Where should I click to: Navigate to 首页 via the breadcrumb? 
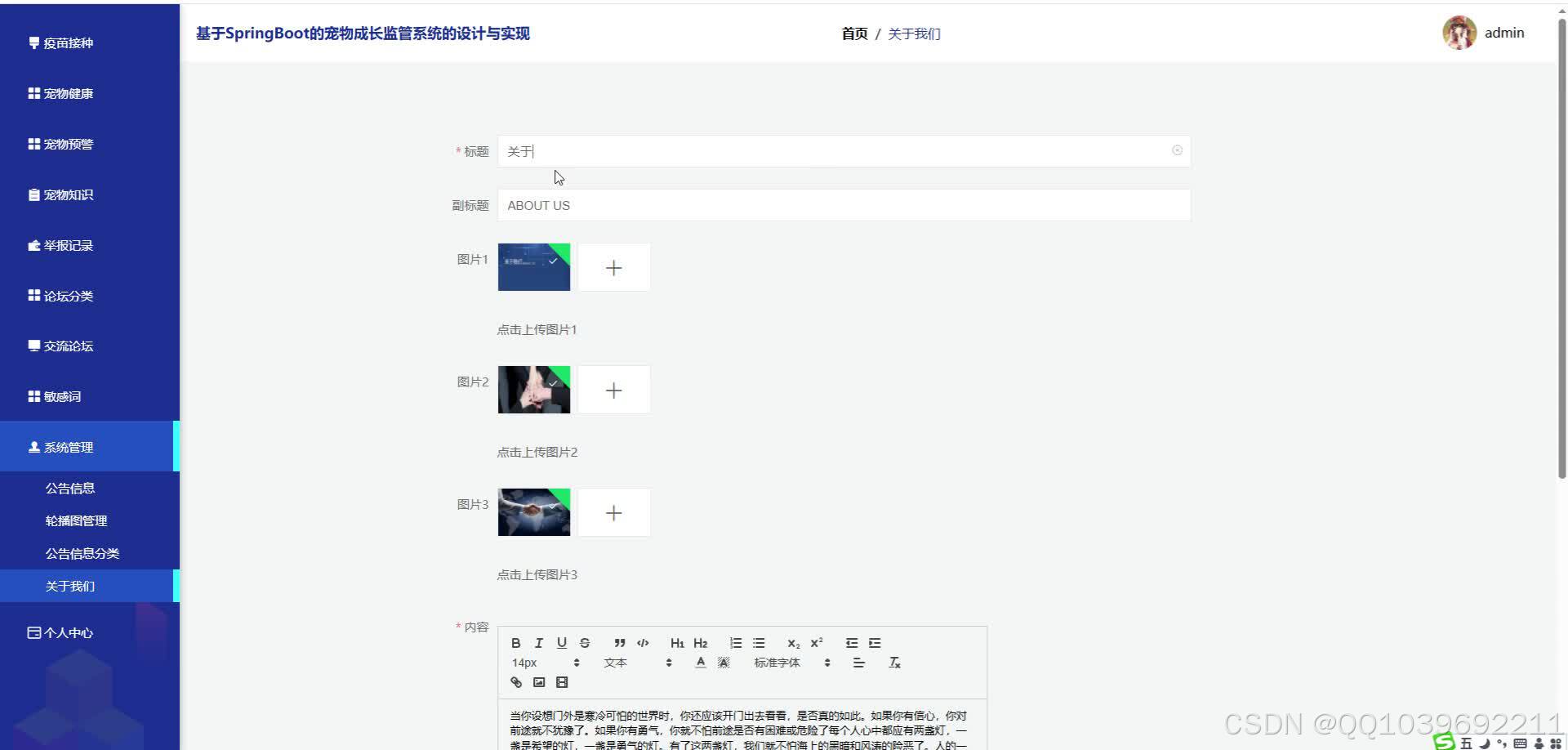[x=853, y=33]
